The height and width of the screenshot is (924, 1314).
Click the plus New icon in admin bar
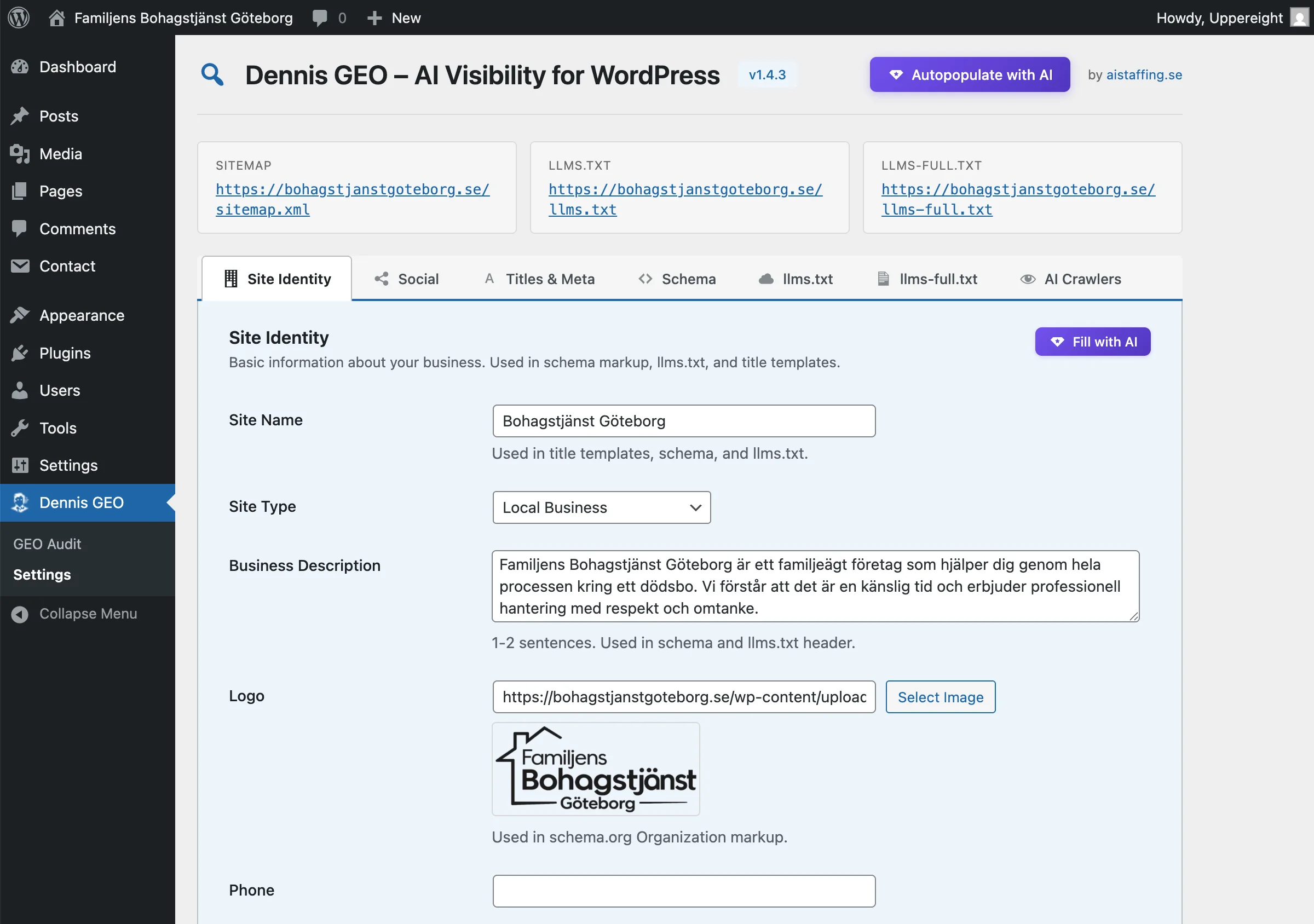[x=374, y=18]
